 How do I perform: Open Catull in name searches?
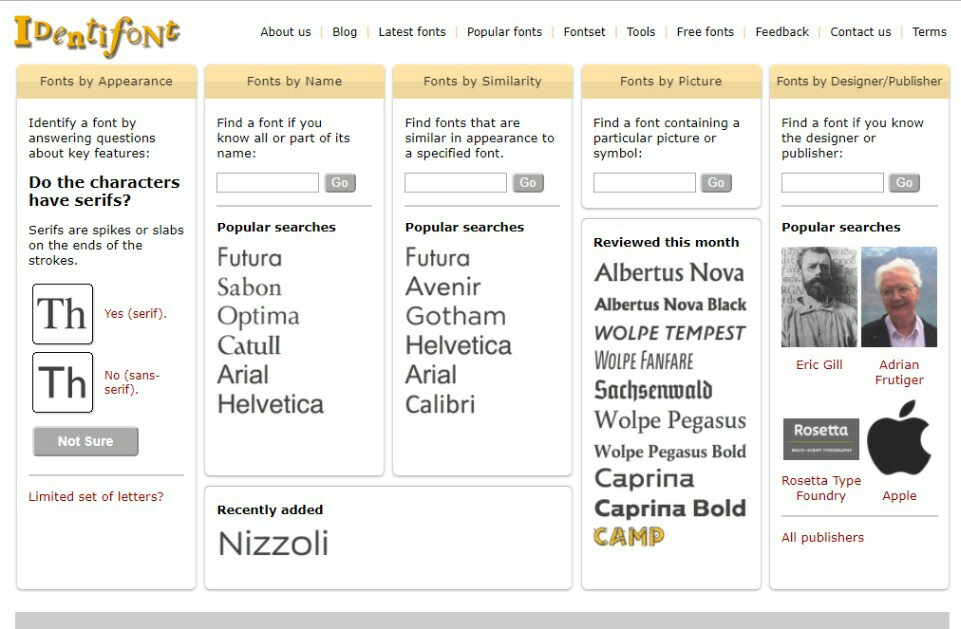[x=248, y=345]
